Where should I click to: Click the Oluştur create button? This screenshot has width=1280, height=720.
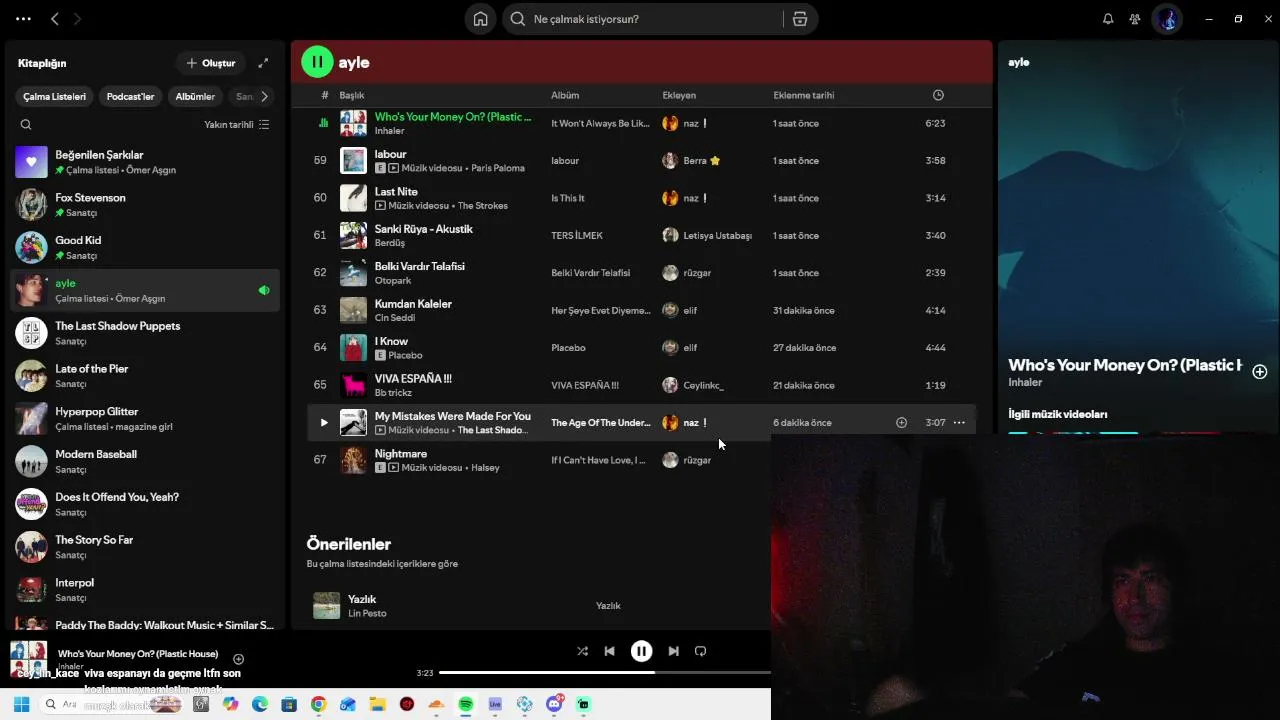(x=211, y=63)
